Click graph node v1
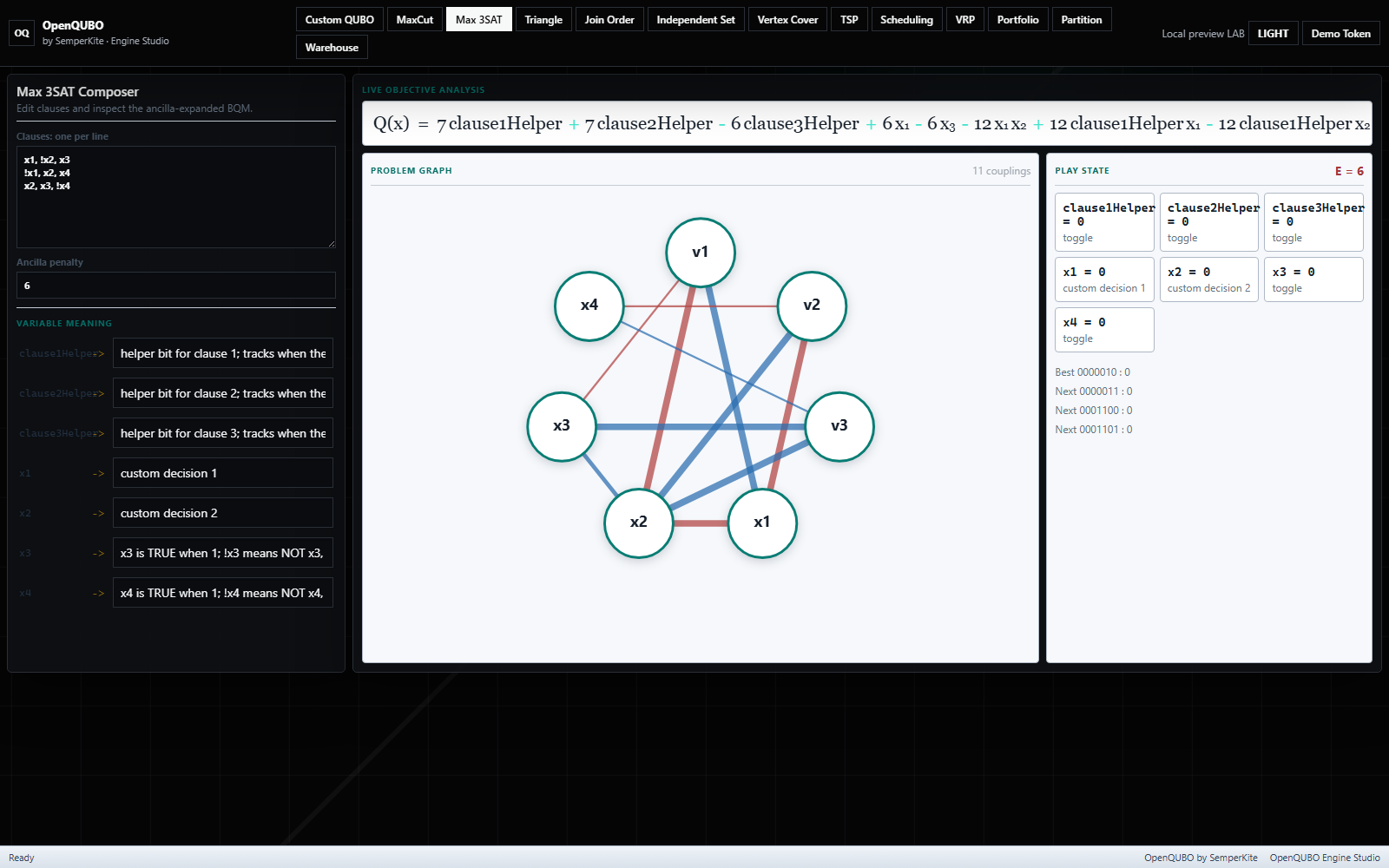The width and height of the screenshot is (1389, 868). tap(701, 253)
